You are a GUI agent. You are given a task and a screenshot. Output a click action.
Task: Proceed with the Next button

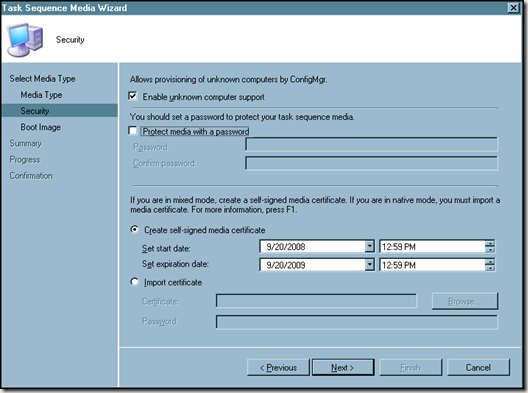click(x=343, y=367)
